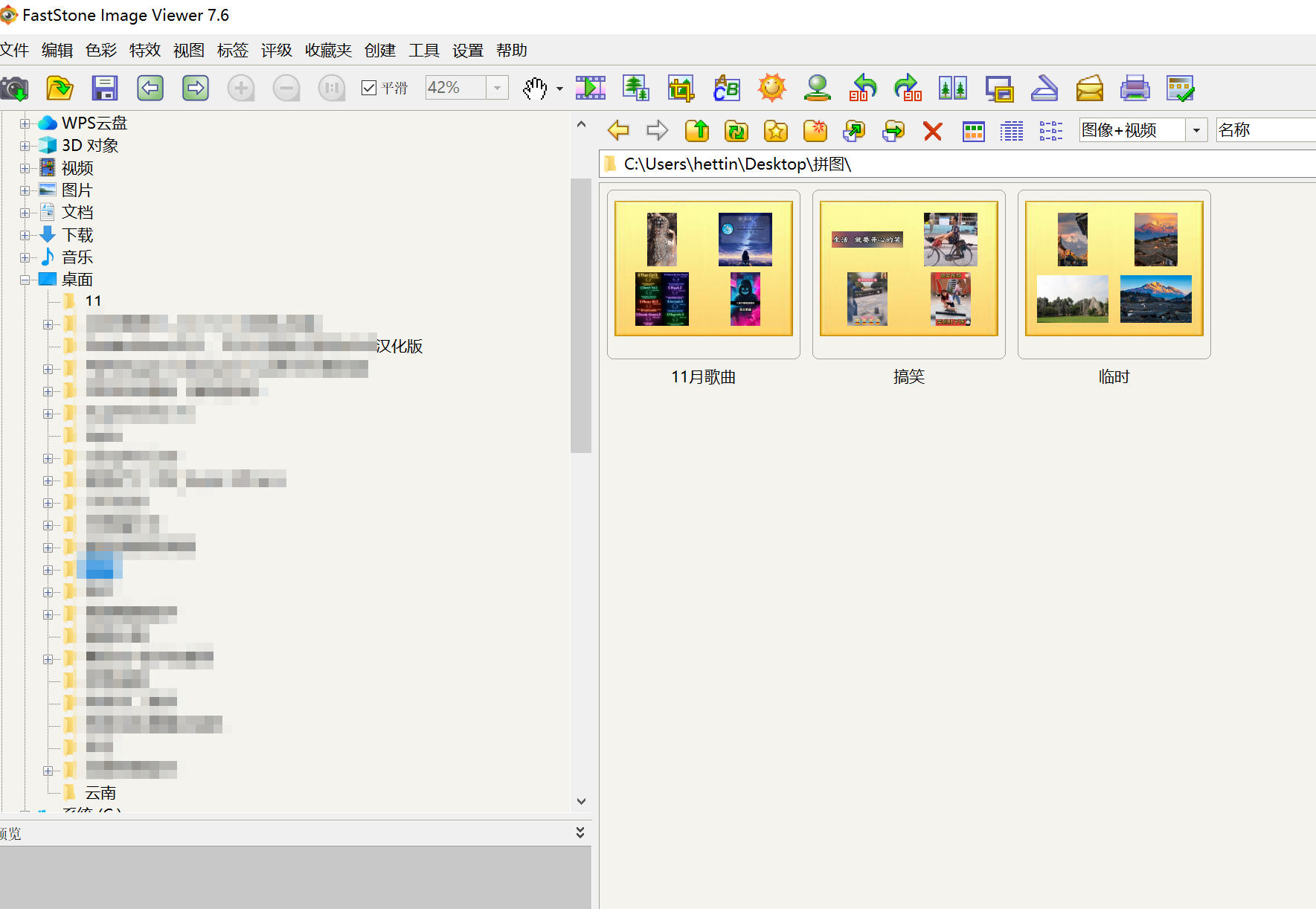Create a new folder
The height and width of the screenshot is (909, 1316).
(815, 131)
